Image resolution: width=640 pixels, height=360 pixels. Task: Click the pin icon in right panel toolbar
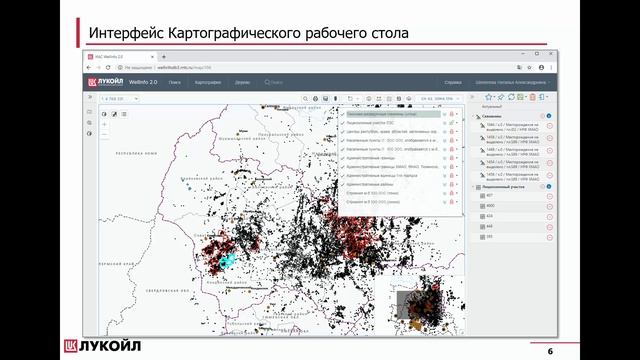click(501, 97)
